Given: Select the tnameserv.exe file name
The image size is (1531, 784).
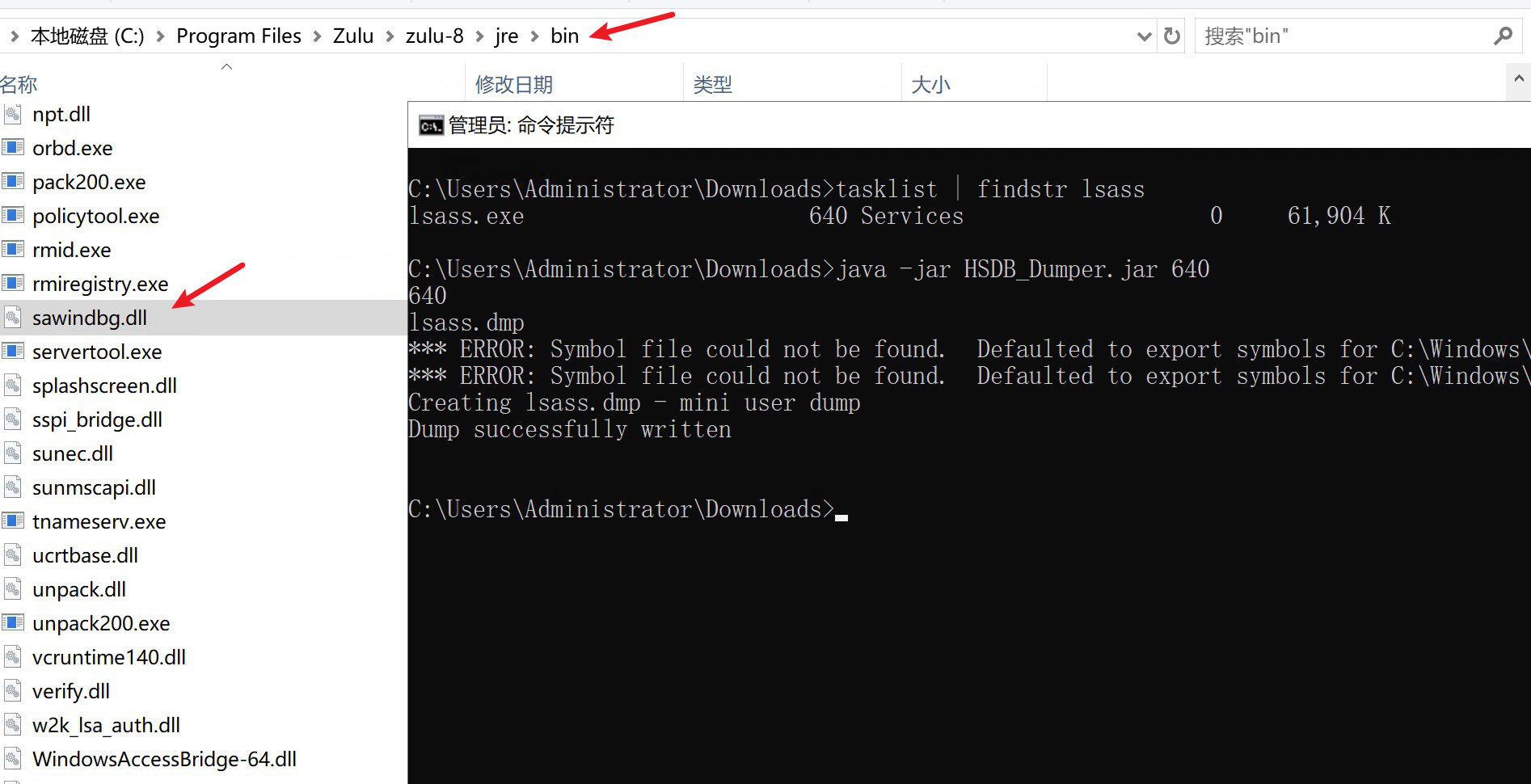Looking at the screenshot, I should (99, 521).
